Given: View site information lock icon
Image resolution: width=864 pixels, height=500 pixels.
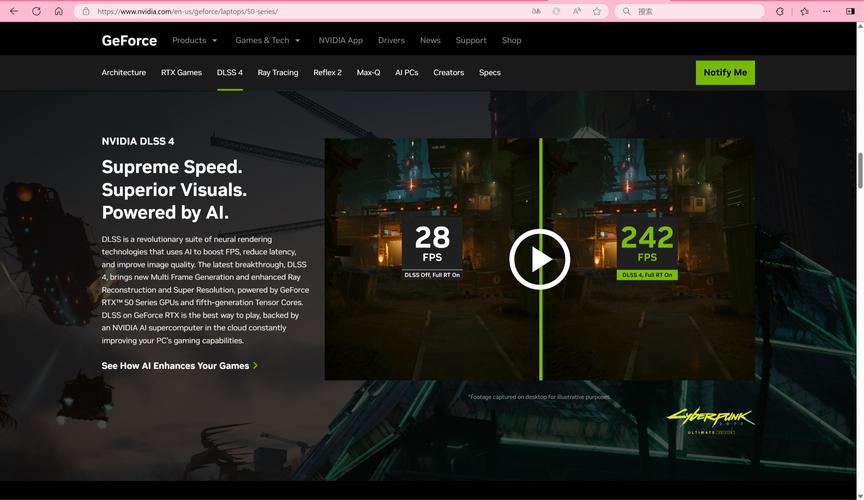Looking at the screenshot, I should pos(86,11).
